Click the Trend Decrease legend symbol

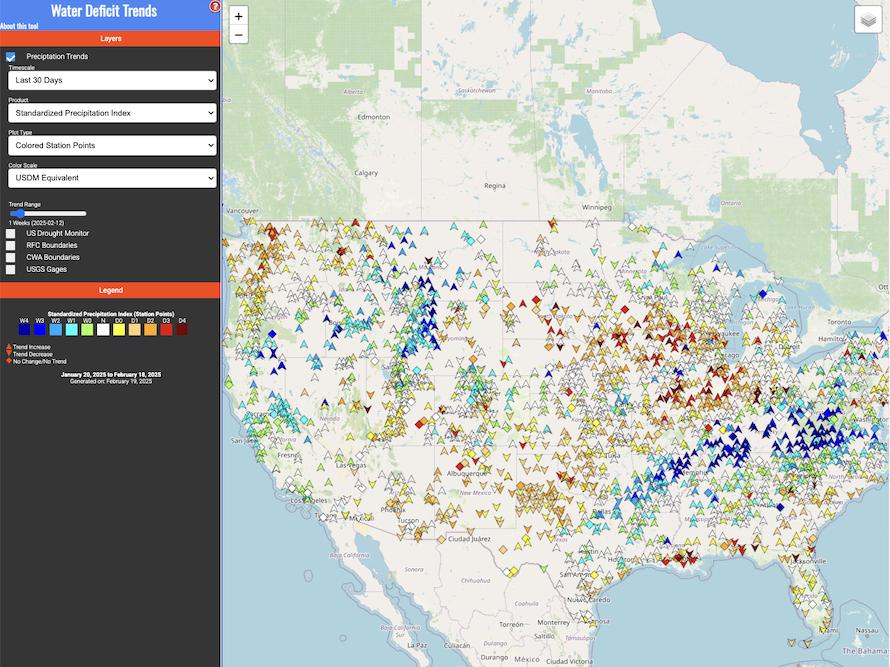tap(7, 355)
